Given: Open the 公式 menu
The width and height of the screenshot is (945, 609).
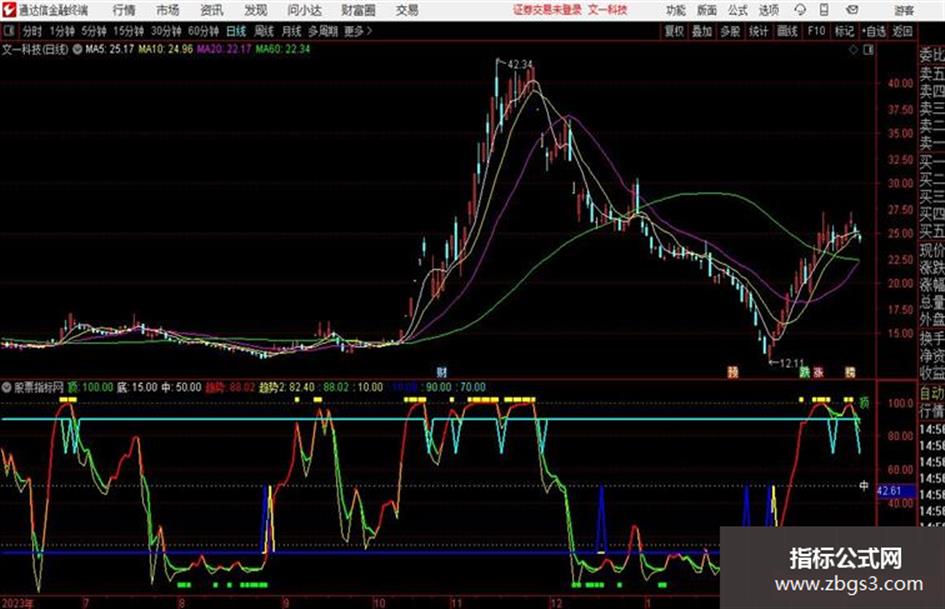Looking at the screenshot, I should click(737, 10).
